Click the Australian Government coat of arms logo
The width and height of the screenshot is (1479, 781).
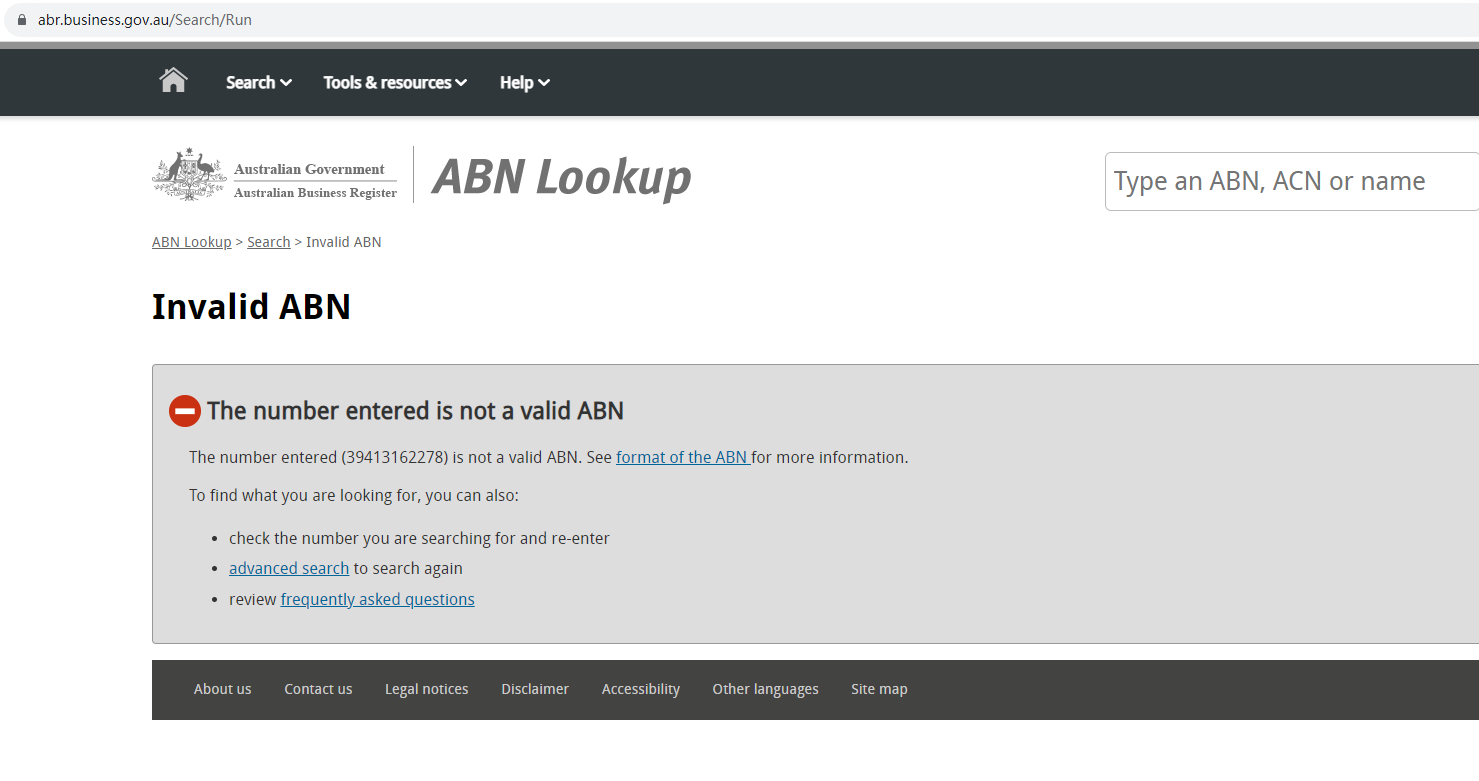190,174
